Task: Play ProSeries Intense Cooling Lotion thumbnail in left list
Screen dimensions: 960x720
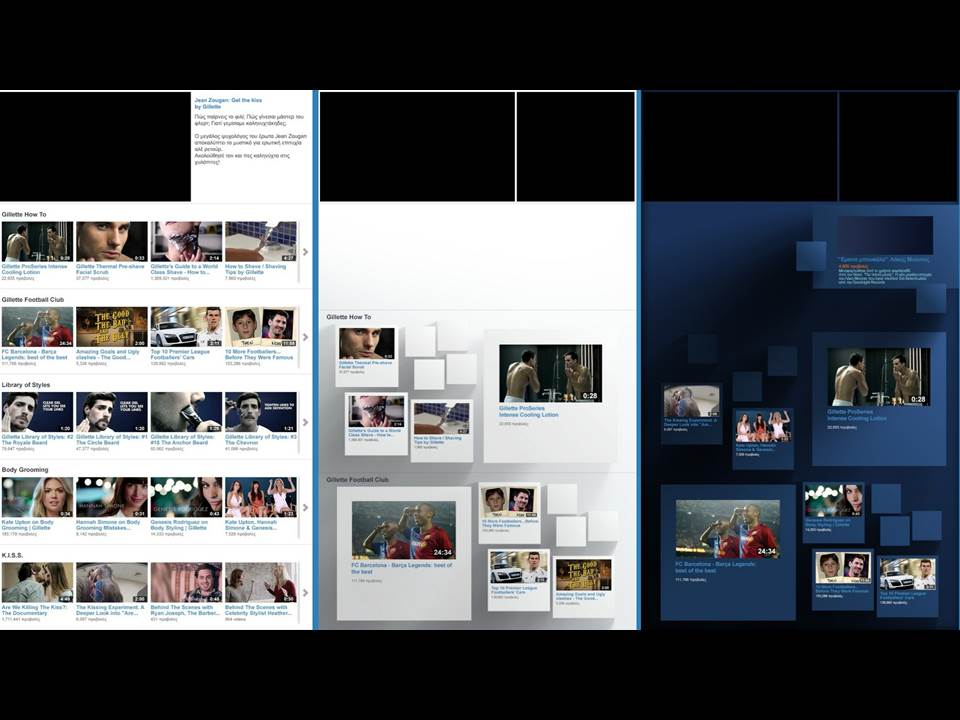Action: coord(37,242)
